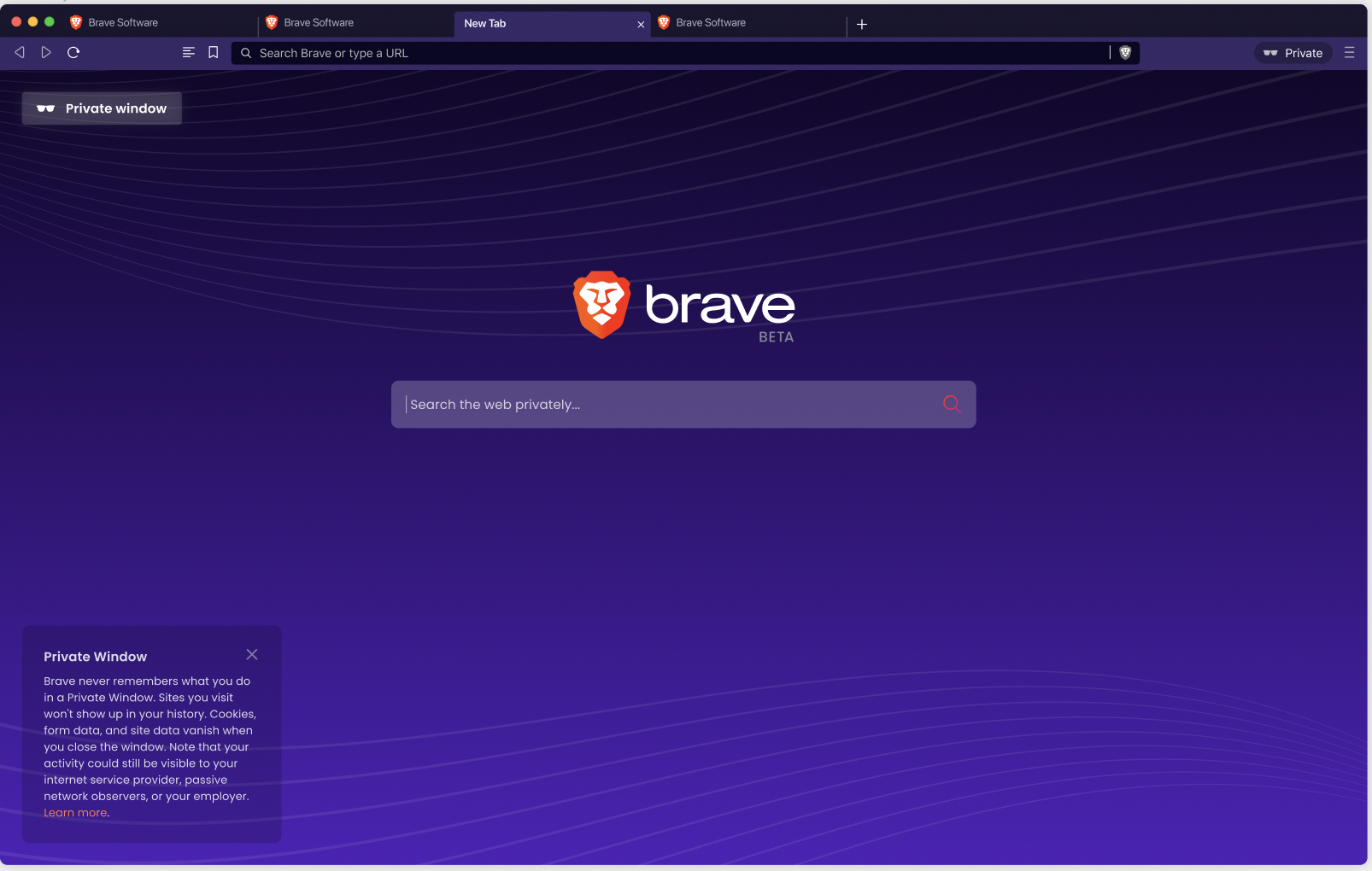
Task: Select the New Tab tab
Action: tap(530, 24)
